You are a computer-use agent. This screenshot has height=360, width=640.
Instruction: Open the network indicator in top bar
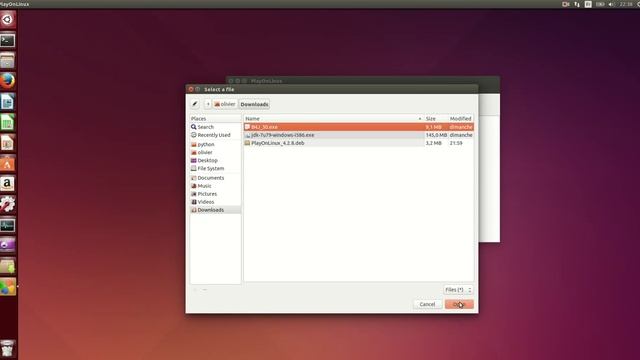[577, 4]
